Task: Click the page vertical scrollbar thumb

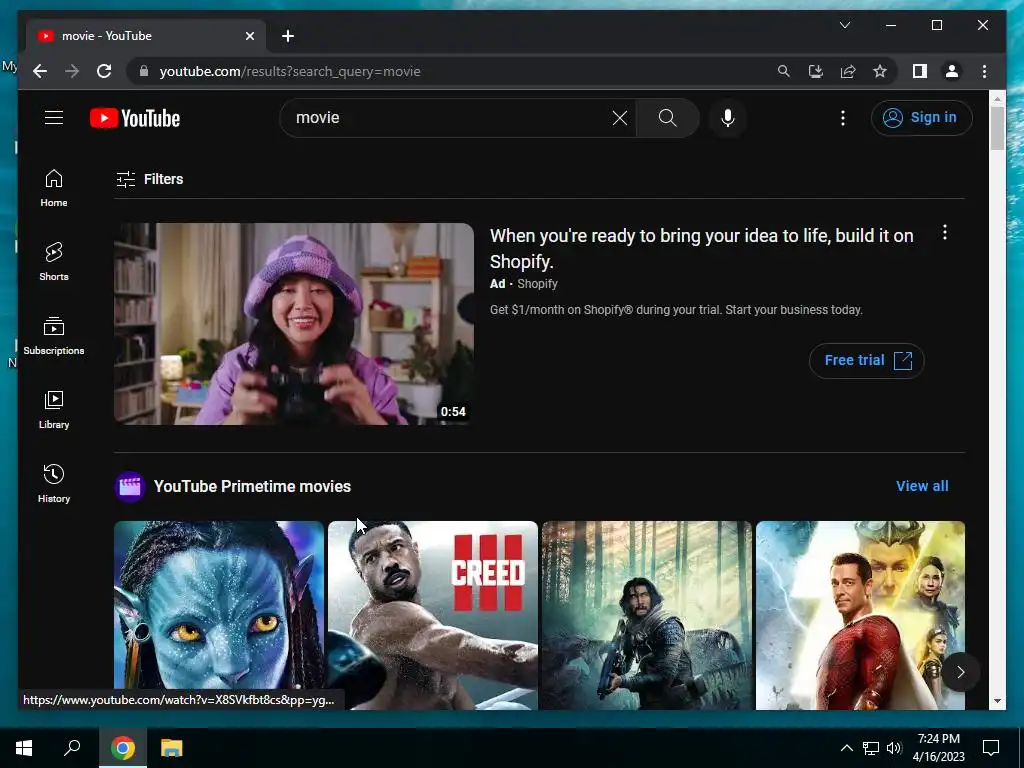Action: (997, 128)
